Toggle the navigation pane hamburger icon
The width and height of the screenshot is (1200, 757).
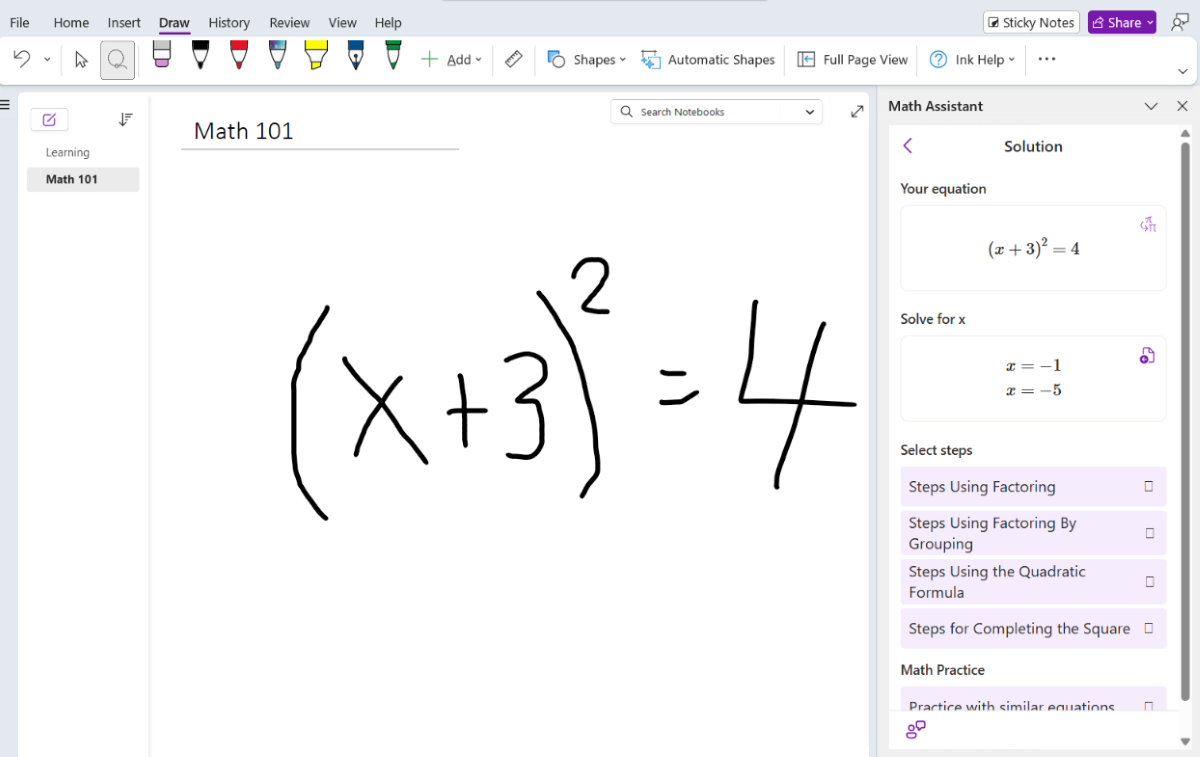point(5,104)
